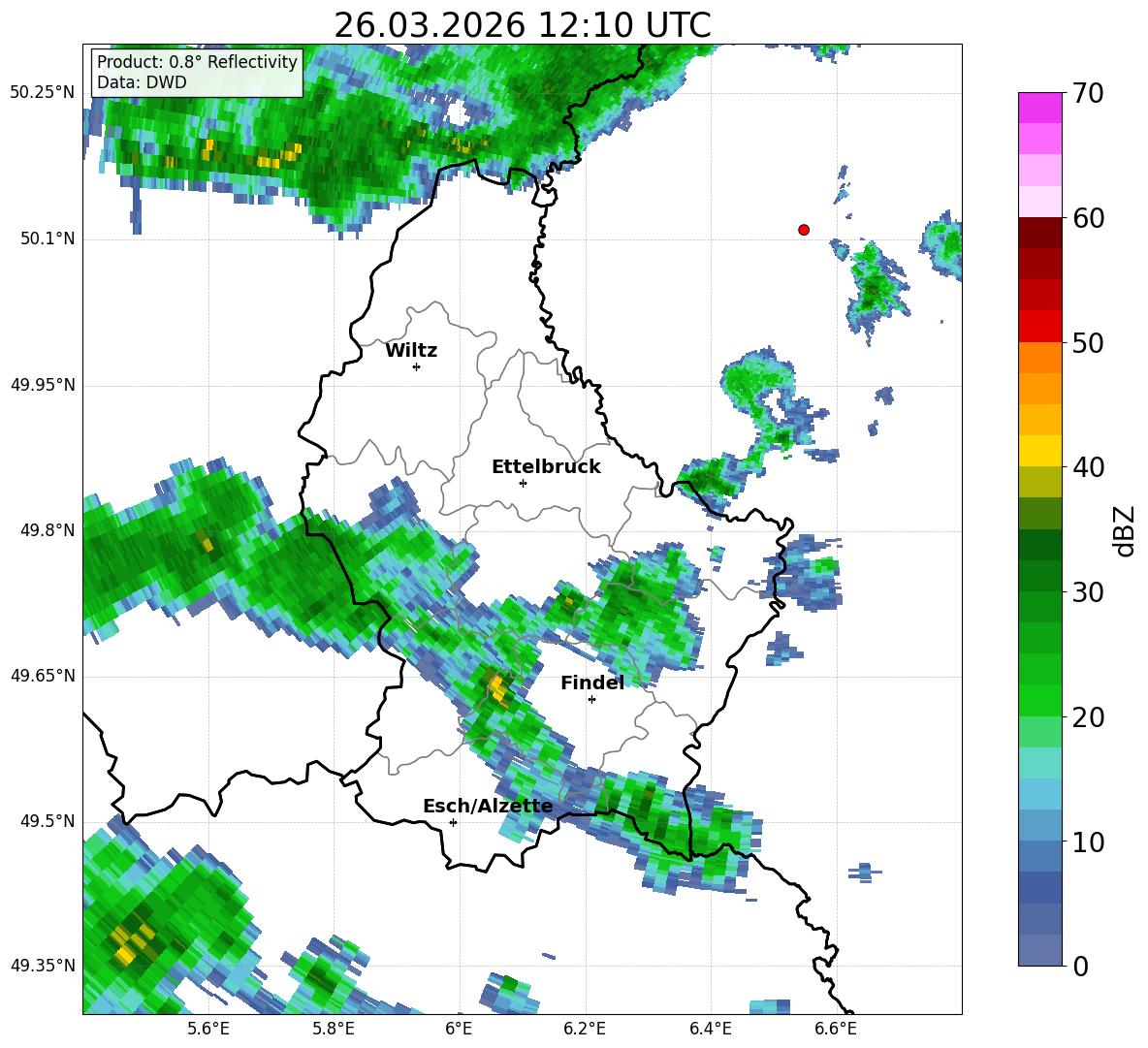This screenshot has width=1148, height=1048.
Task: Click the Findel cross marker
Action: (x=592, y=700)
